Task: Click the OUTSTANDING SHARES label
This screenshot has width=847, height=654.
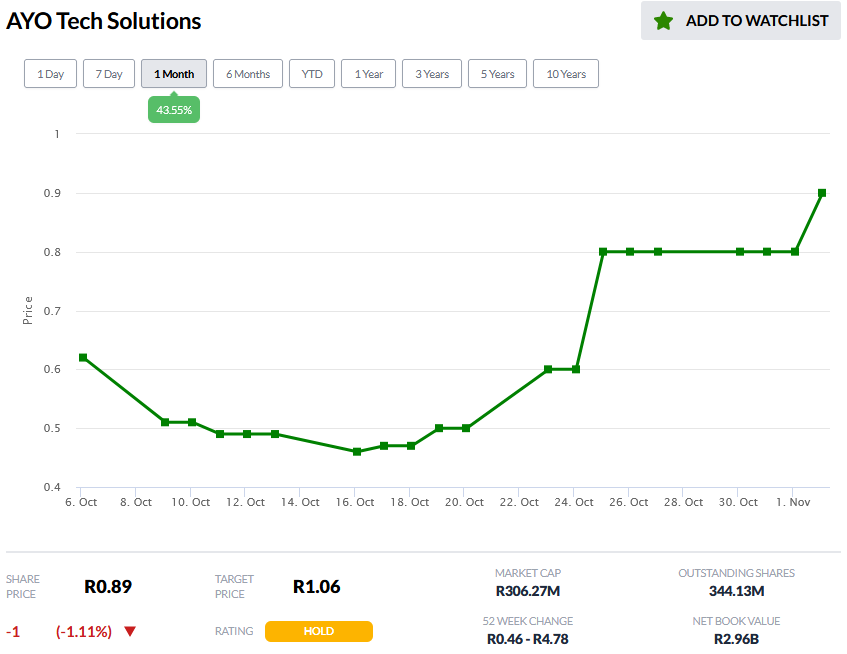Action: (736, 573)
